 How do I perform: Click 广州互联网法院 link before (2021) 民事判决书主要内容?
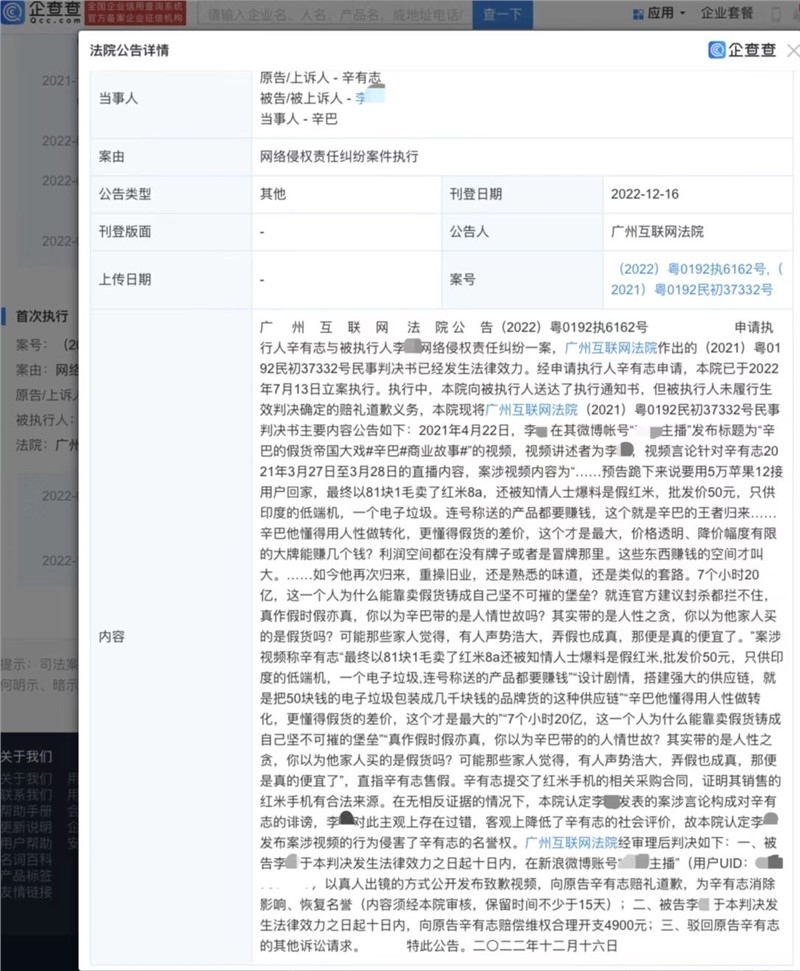pyautogui.click(x=532, y=410)
